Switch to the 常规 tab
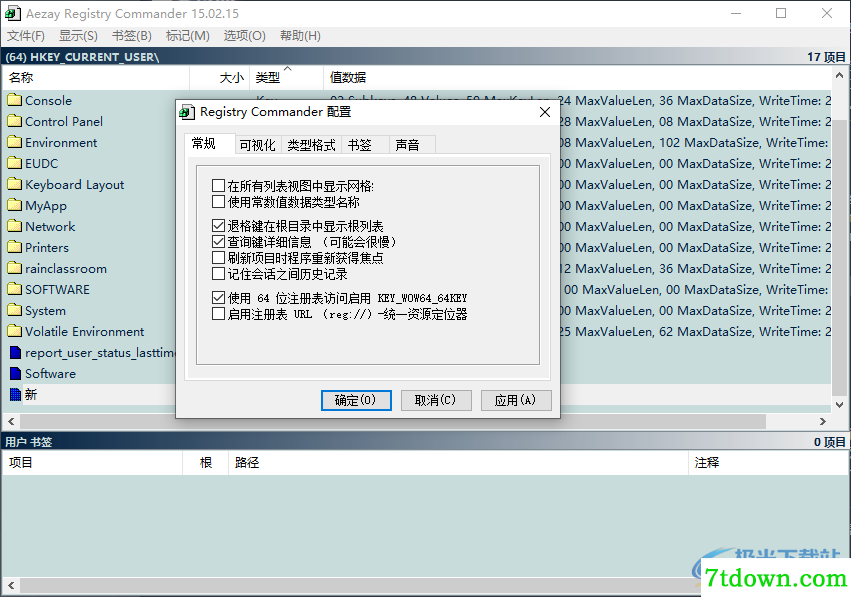The height and width of the screenshot is (597, 851). tap(210, 143)
